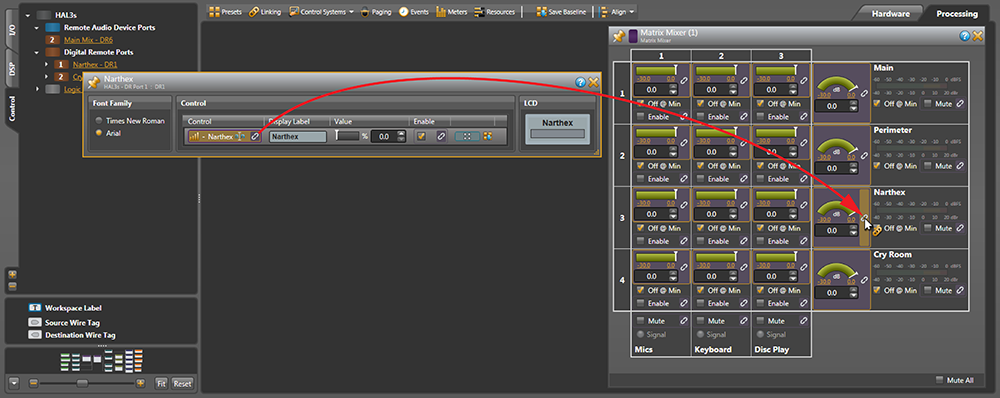Click zoom-out minus beside zoom slider

coord(34,383)
